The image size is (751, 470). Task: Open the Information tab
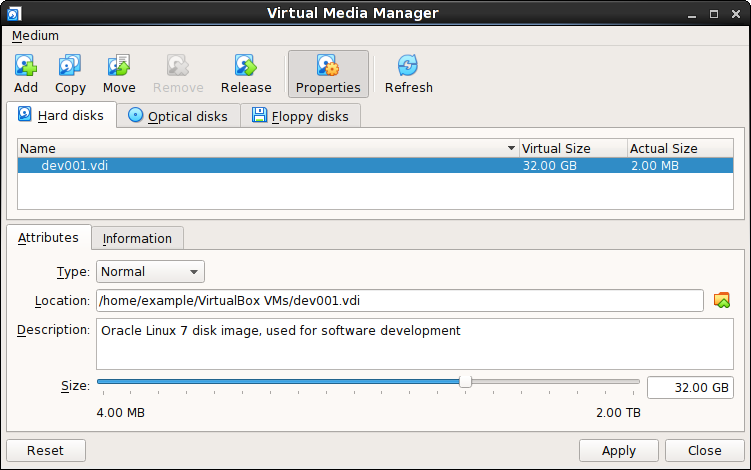point(137,238)
